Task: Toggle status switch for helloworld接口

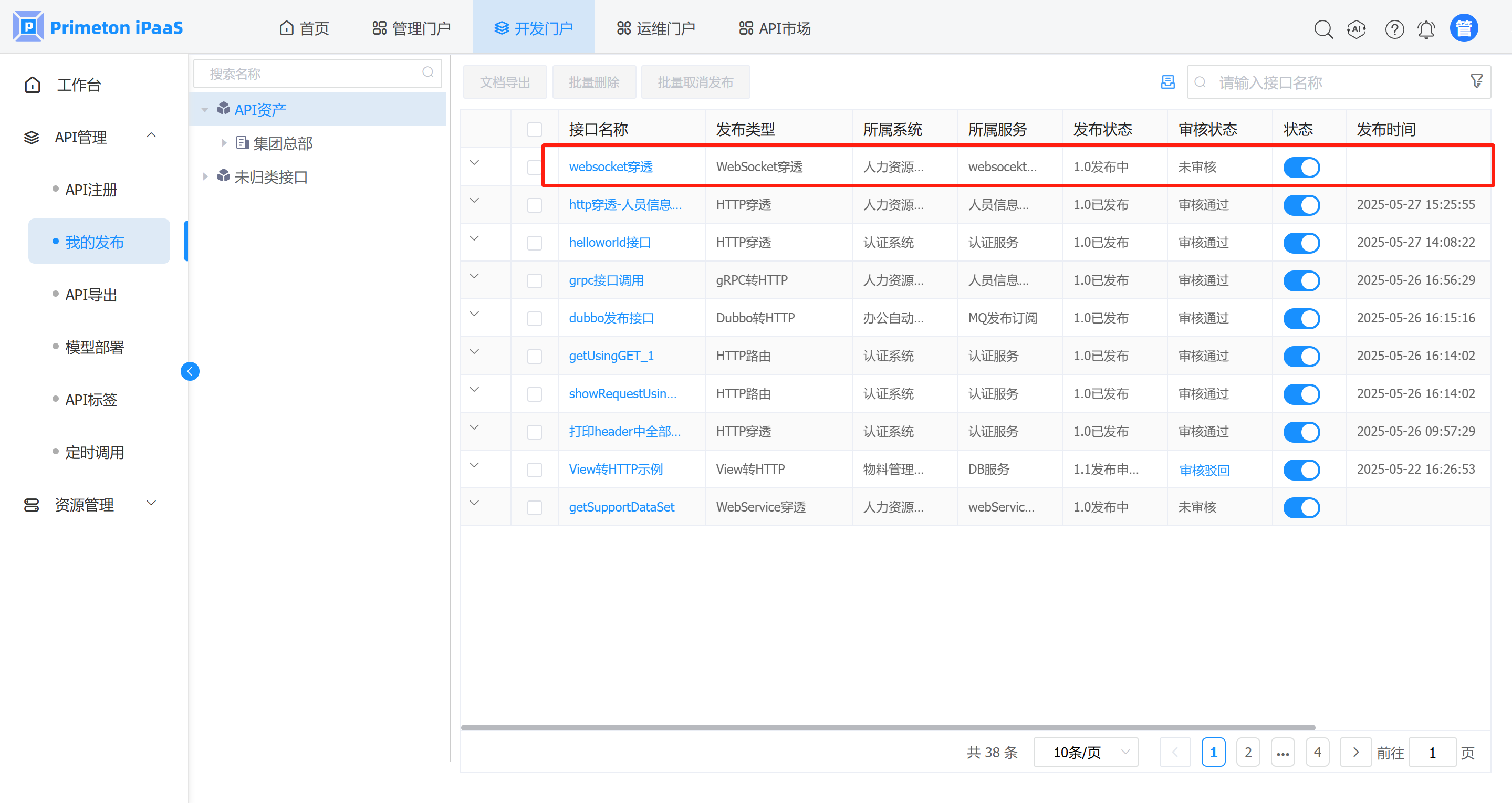Action: (1301, 243)
